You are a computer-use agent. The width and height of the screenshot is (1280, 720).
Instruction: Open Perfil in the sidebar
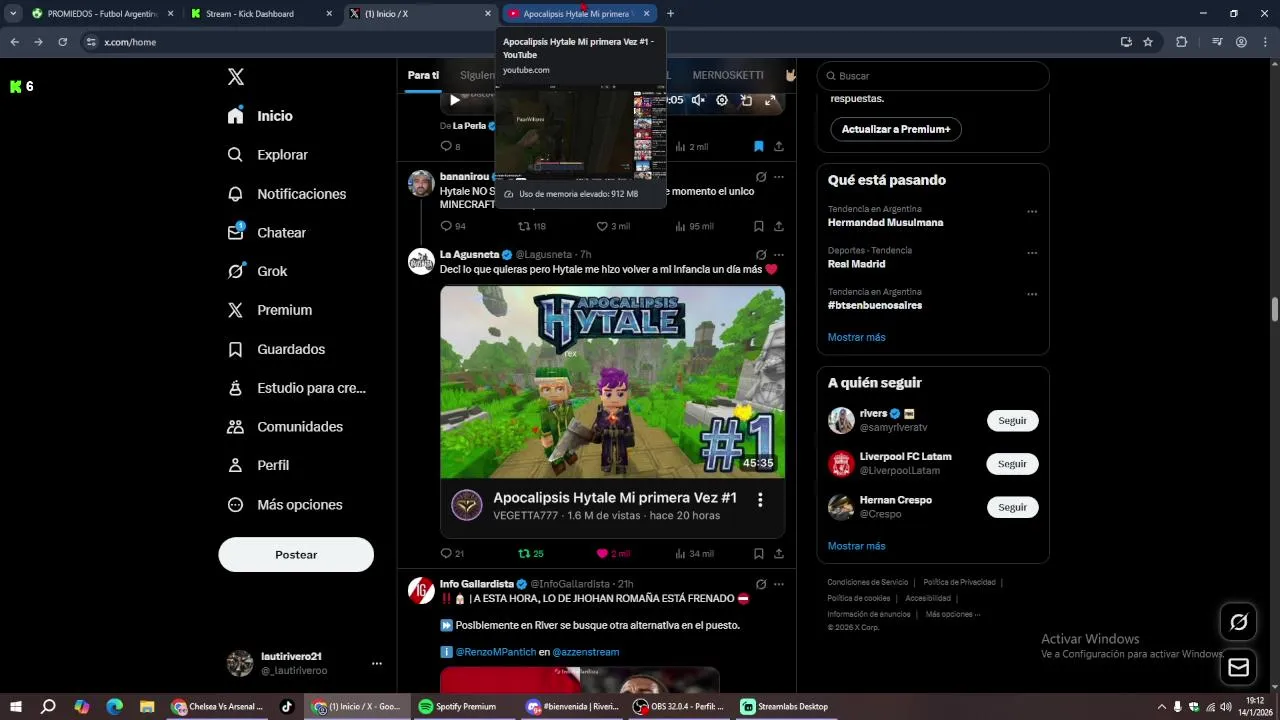click(258, 466)
